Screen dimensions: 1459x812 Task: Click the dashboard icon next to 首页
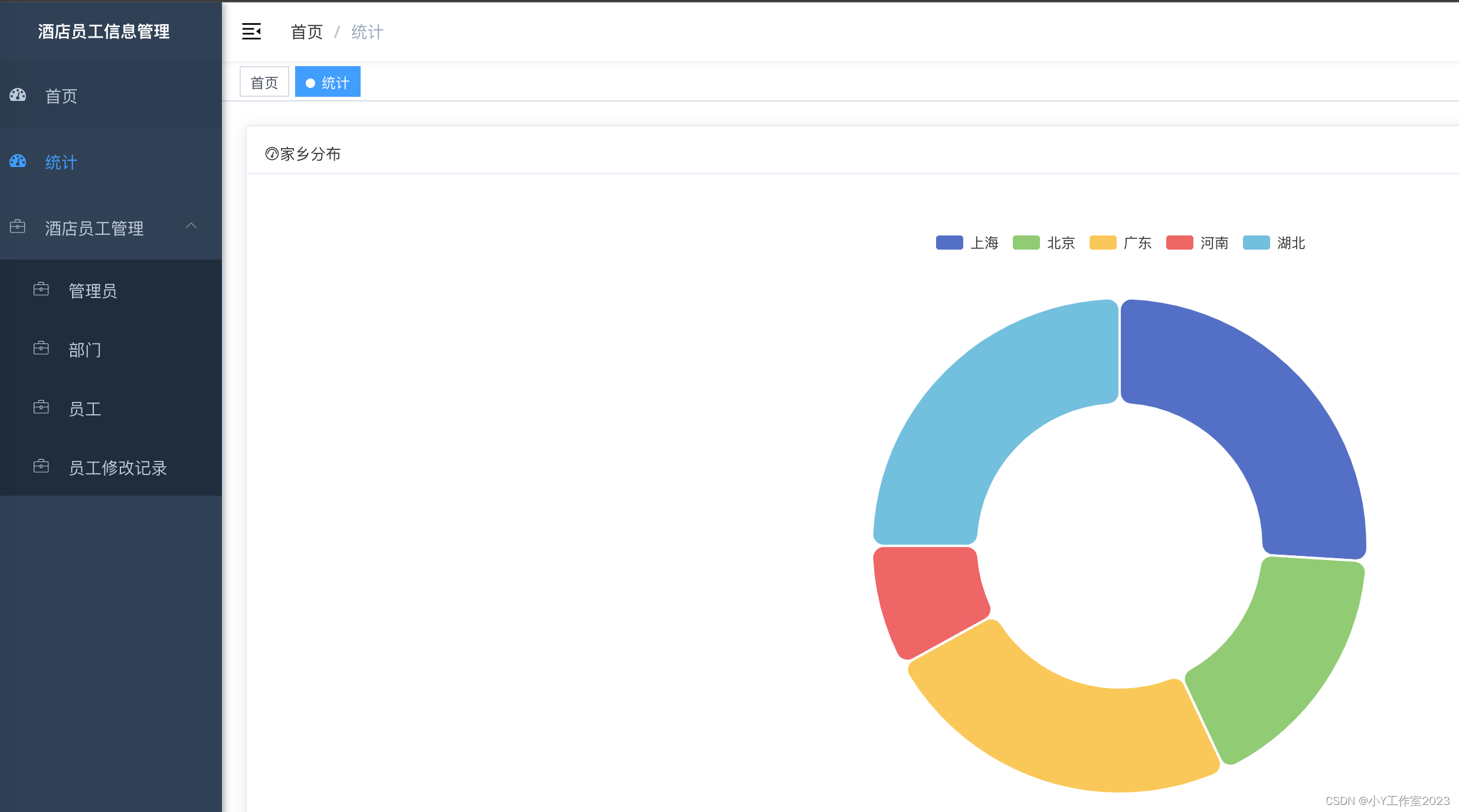click(18, 95)
